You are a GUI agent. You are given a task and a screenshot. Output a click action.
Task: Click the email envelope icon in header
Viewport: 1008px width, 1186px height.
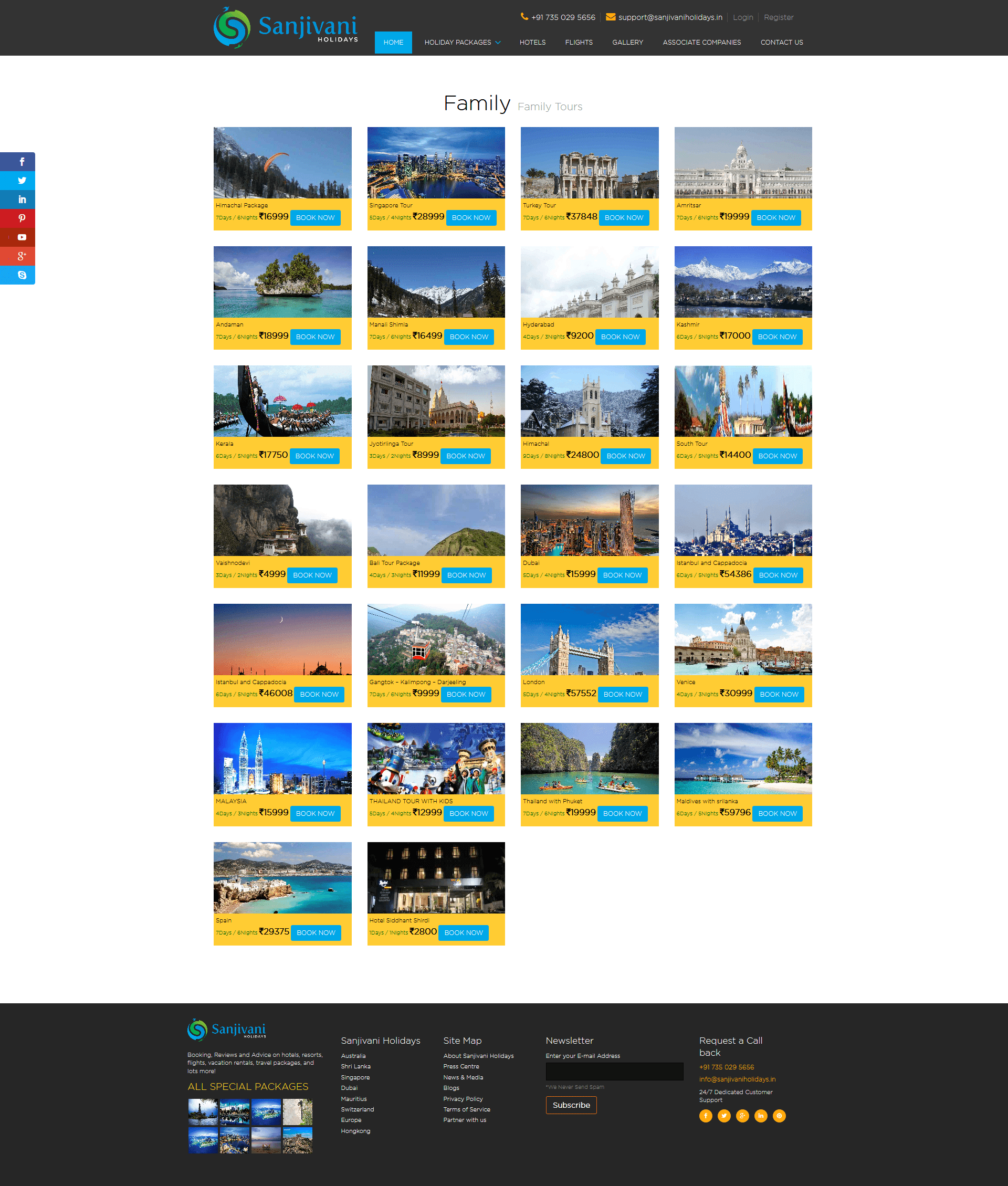click(610, 17)
